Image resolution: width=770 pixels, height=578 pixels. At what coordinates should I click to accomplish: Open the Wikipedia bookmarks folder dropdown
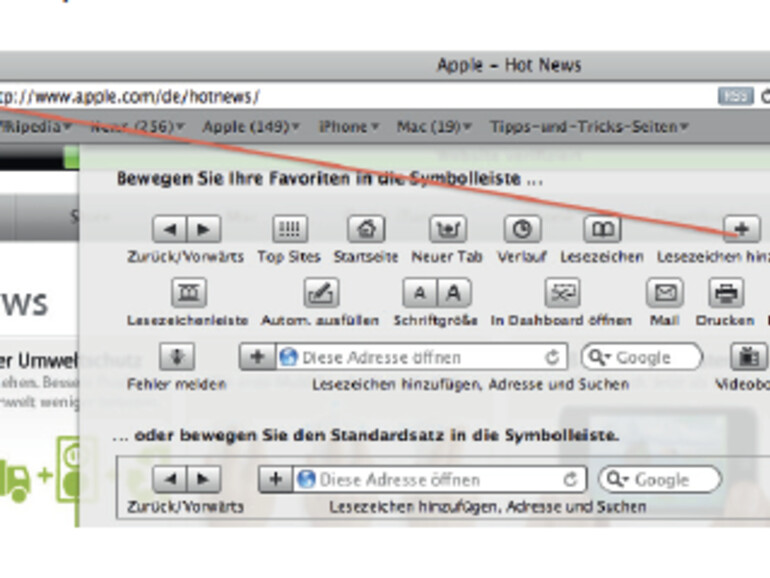[37, 127]
